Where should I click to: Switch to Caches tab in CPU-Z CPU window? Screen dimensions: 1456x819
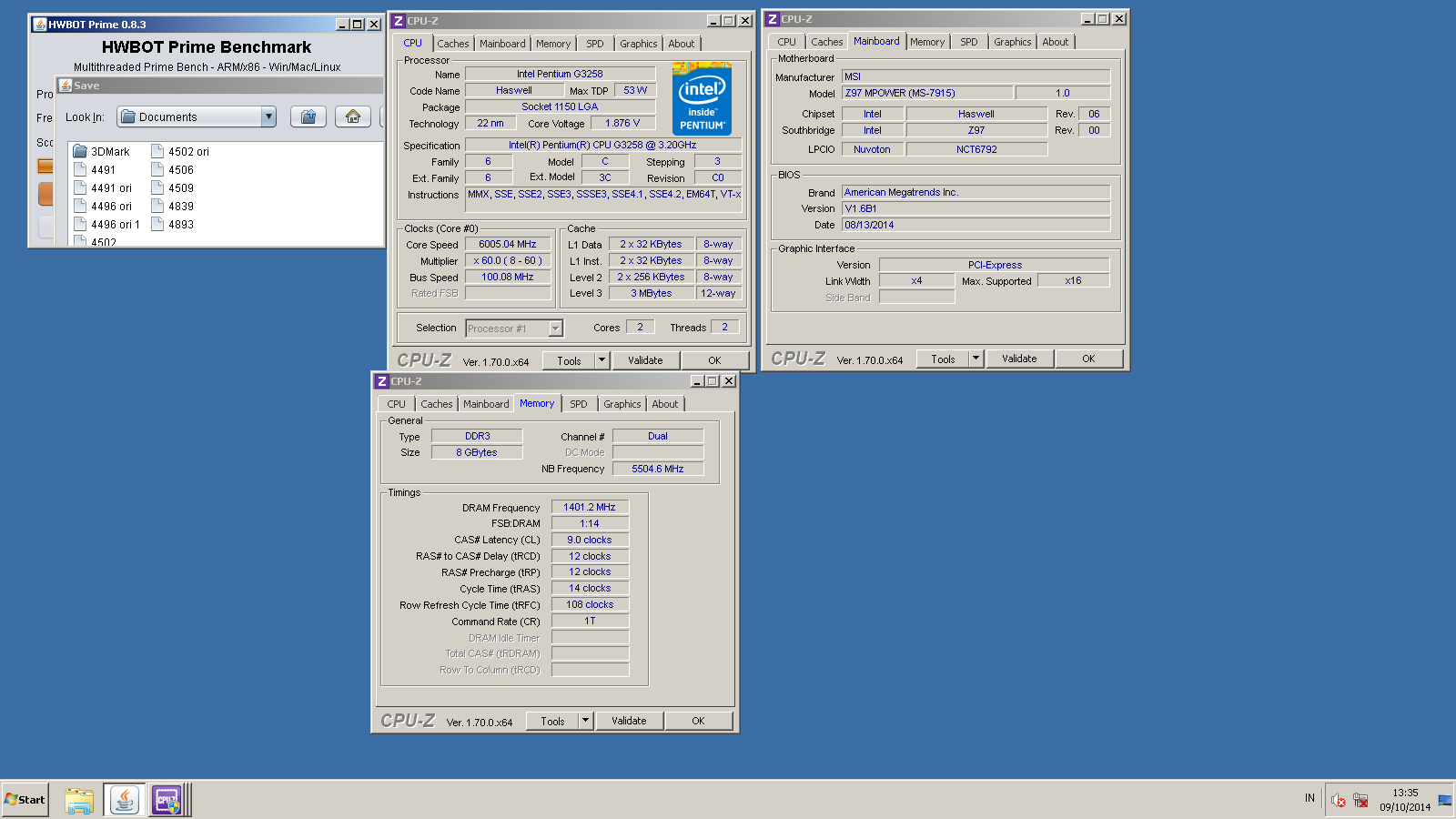(x=452, y=44)
